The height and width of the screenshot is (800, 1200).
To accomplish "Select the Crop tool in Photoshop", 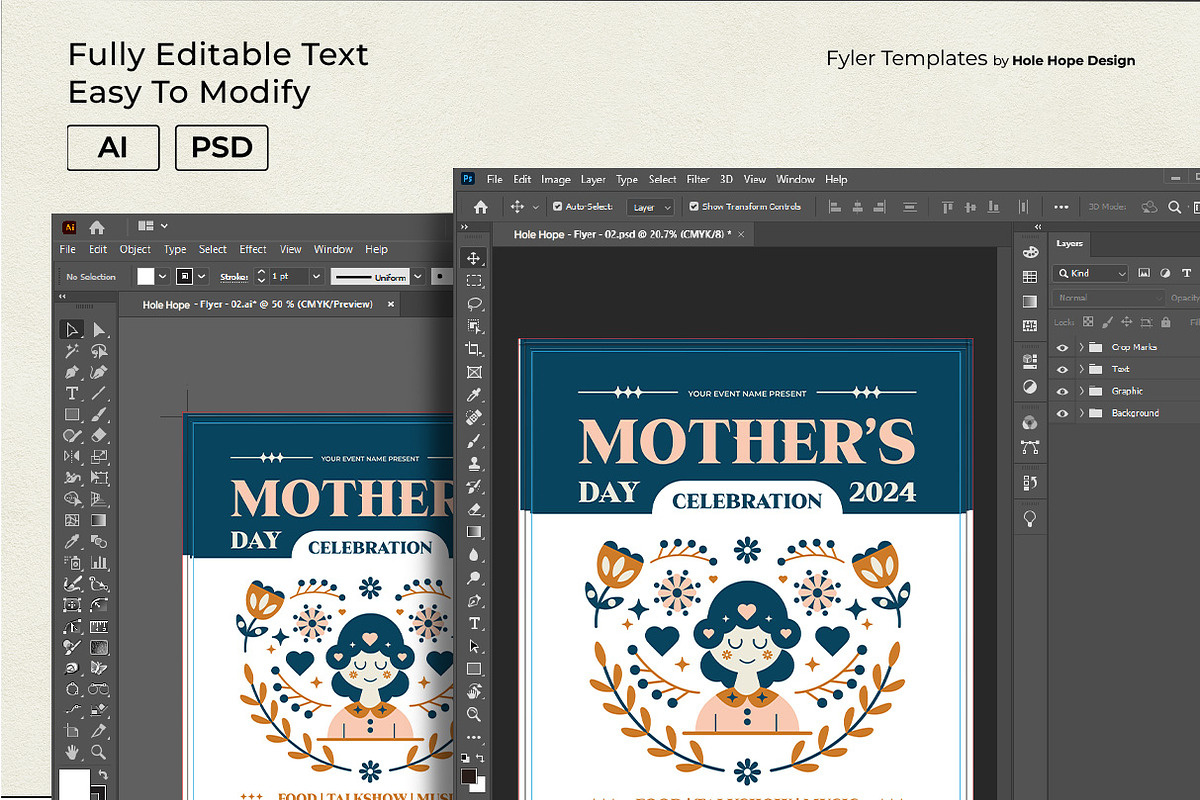I will point(474,349).
